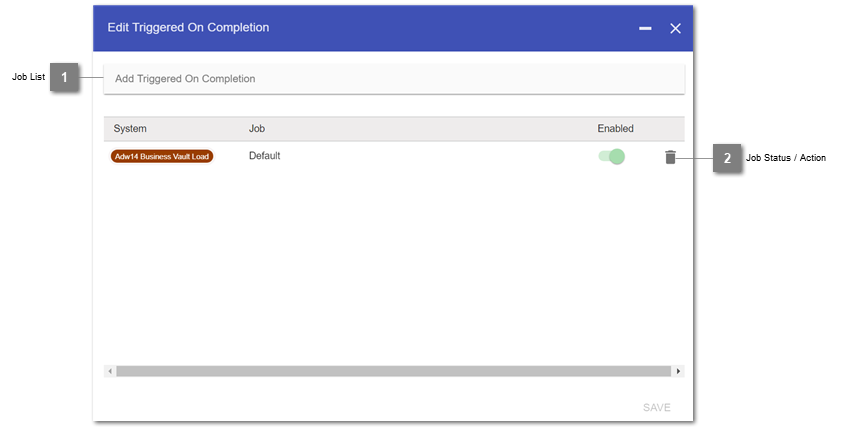This screenshot has width=842, height=430.
Task: Click the Enabled column header
Action: point(615,129)
